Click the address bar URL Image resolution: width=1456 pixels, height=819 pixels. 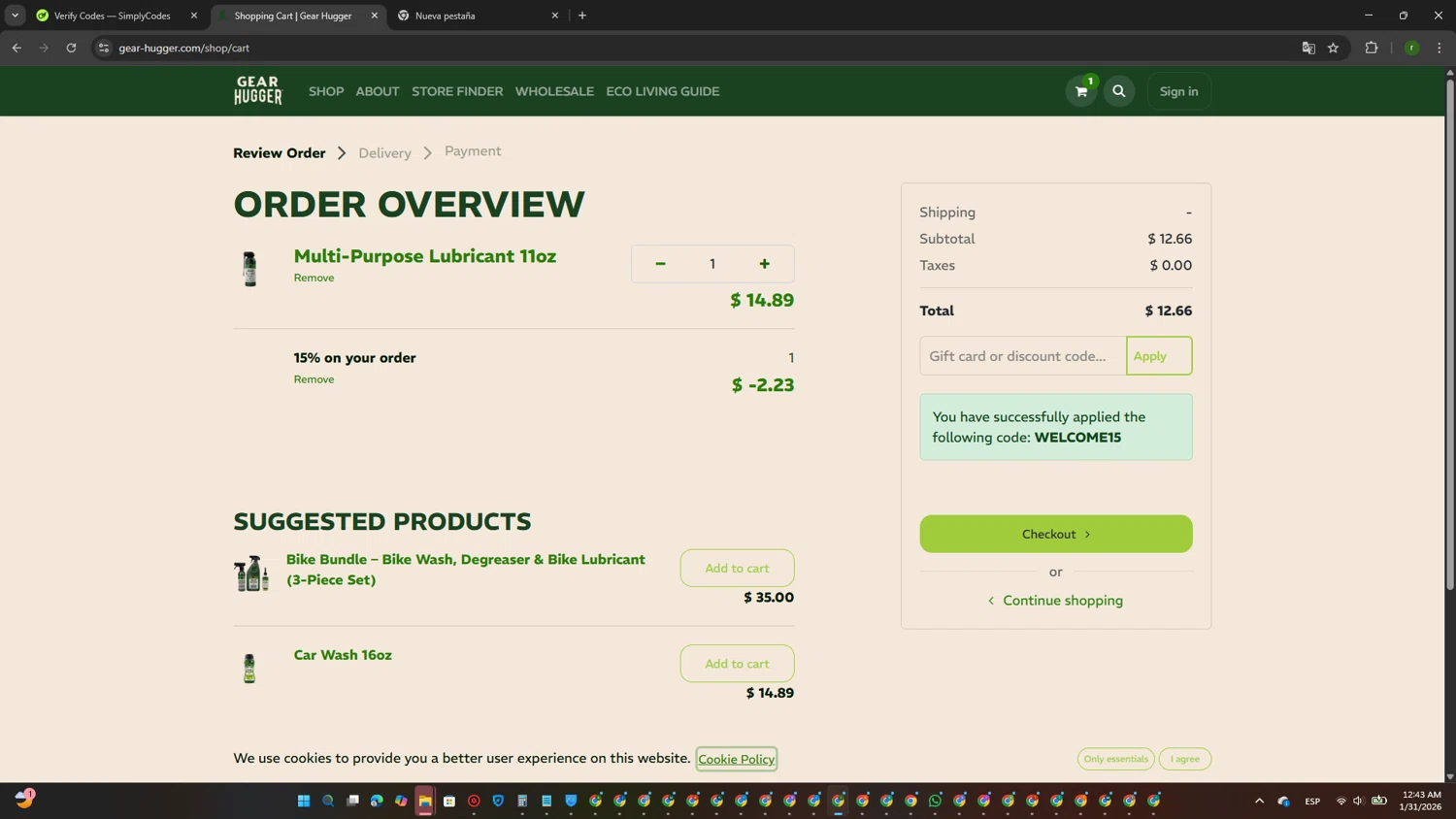tap(184, 48)
